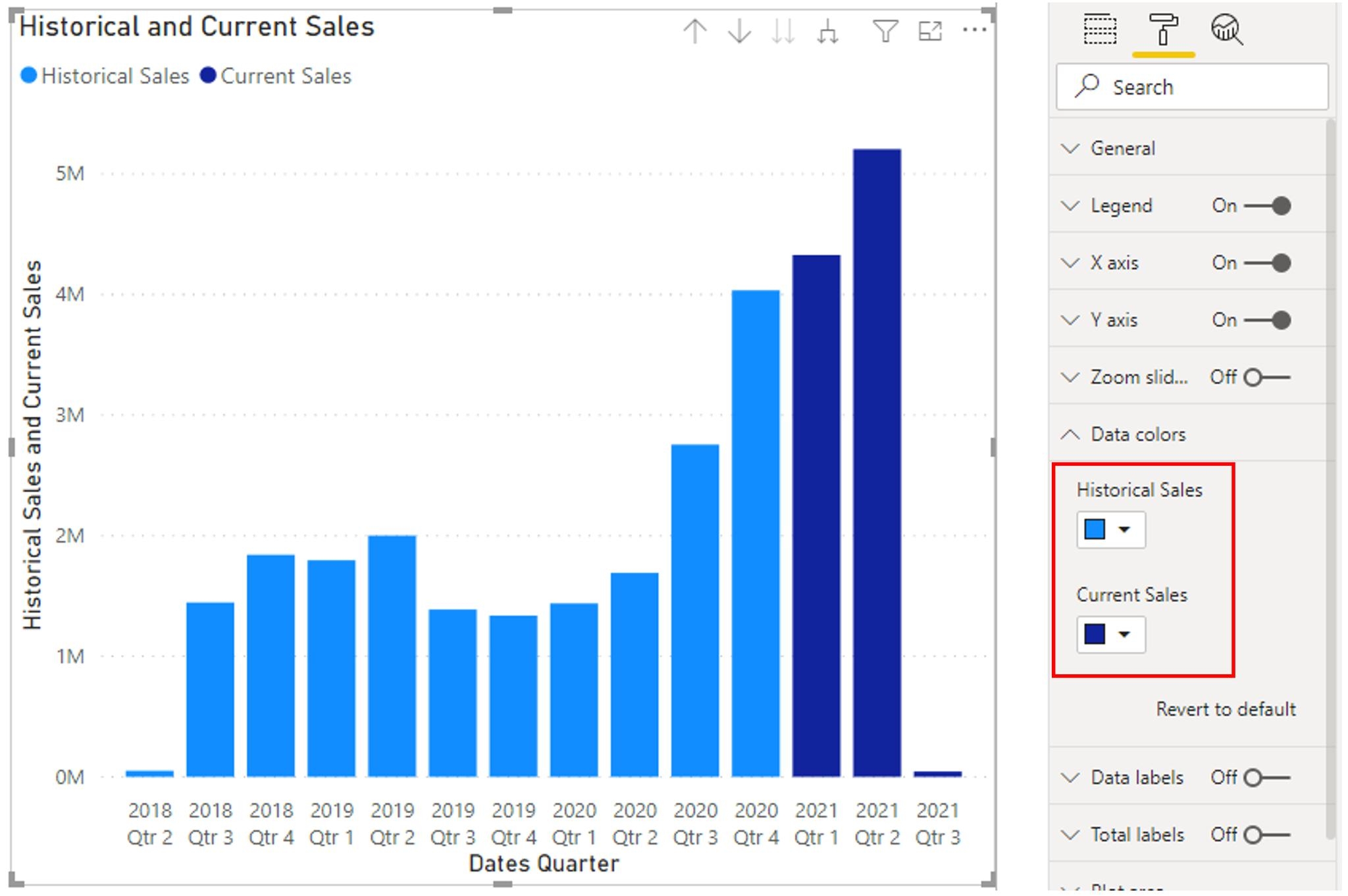Enable the Zoom slider toggle

point(1267,378)
